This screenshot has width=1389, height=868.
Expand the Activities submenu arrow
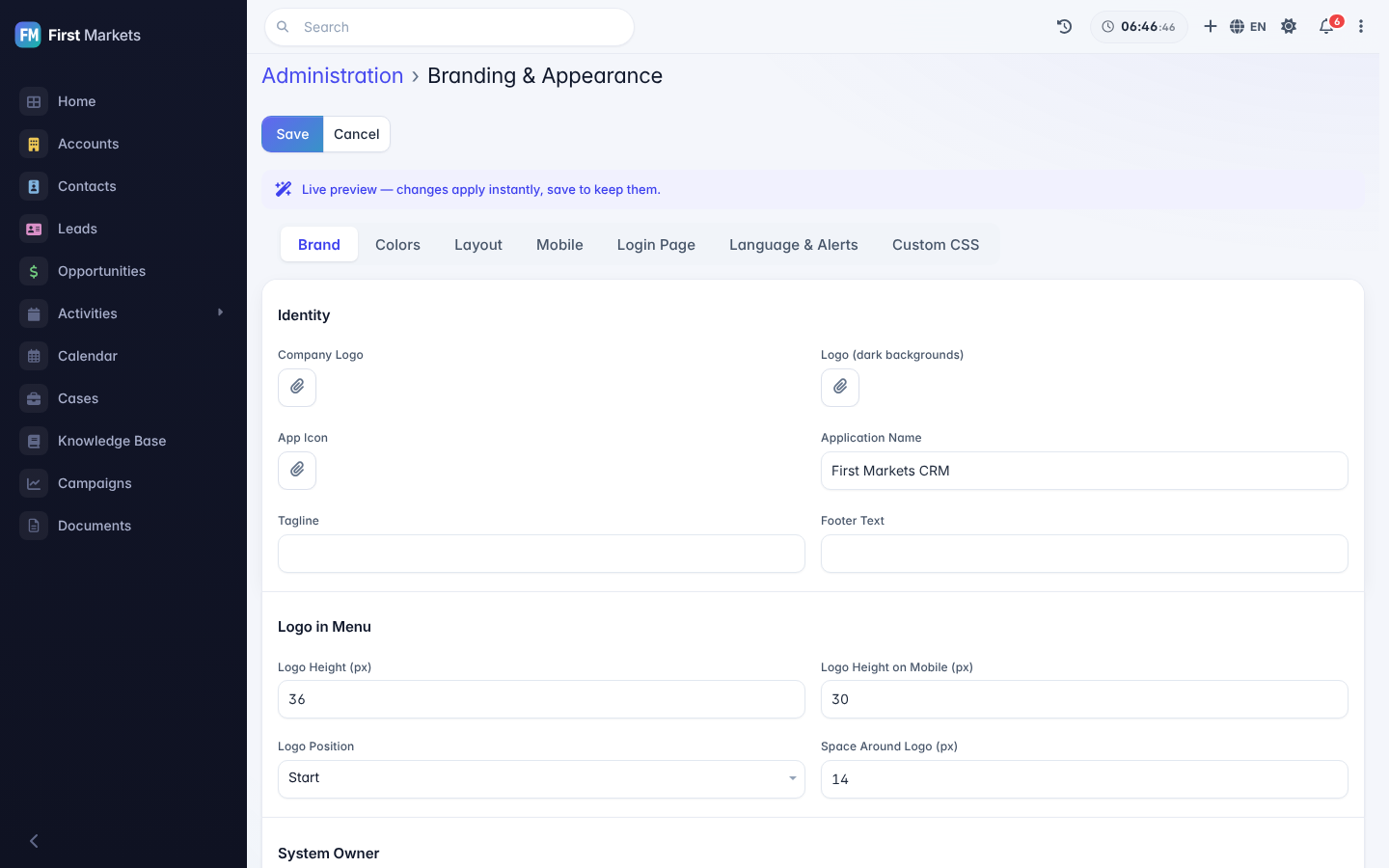tap(220, 312)
